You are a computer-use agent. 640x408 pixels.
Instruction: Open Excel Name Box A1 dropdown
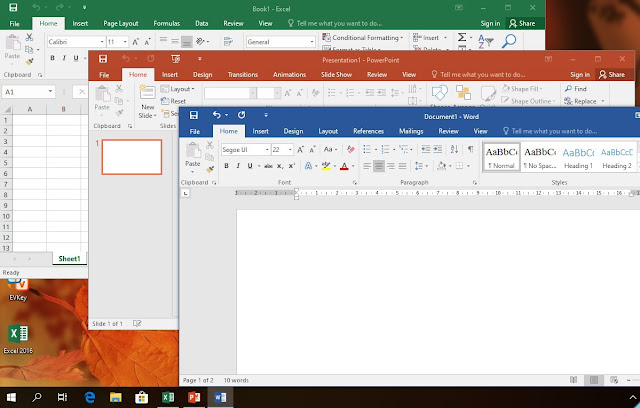coord(50,91)
